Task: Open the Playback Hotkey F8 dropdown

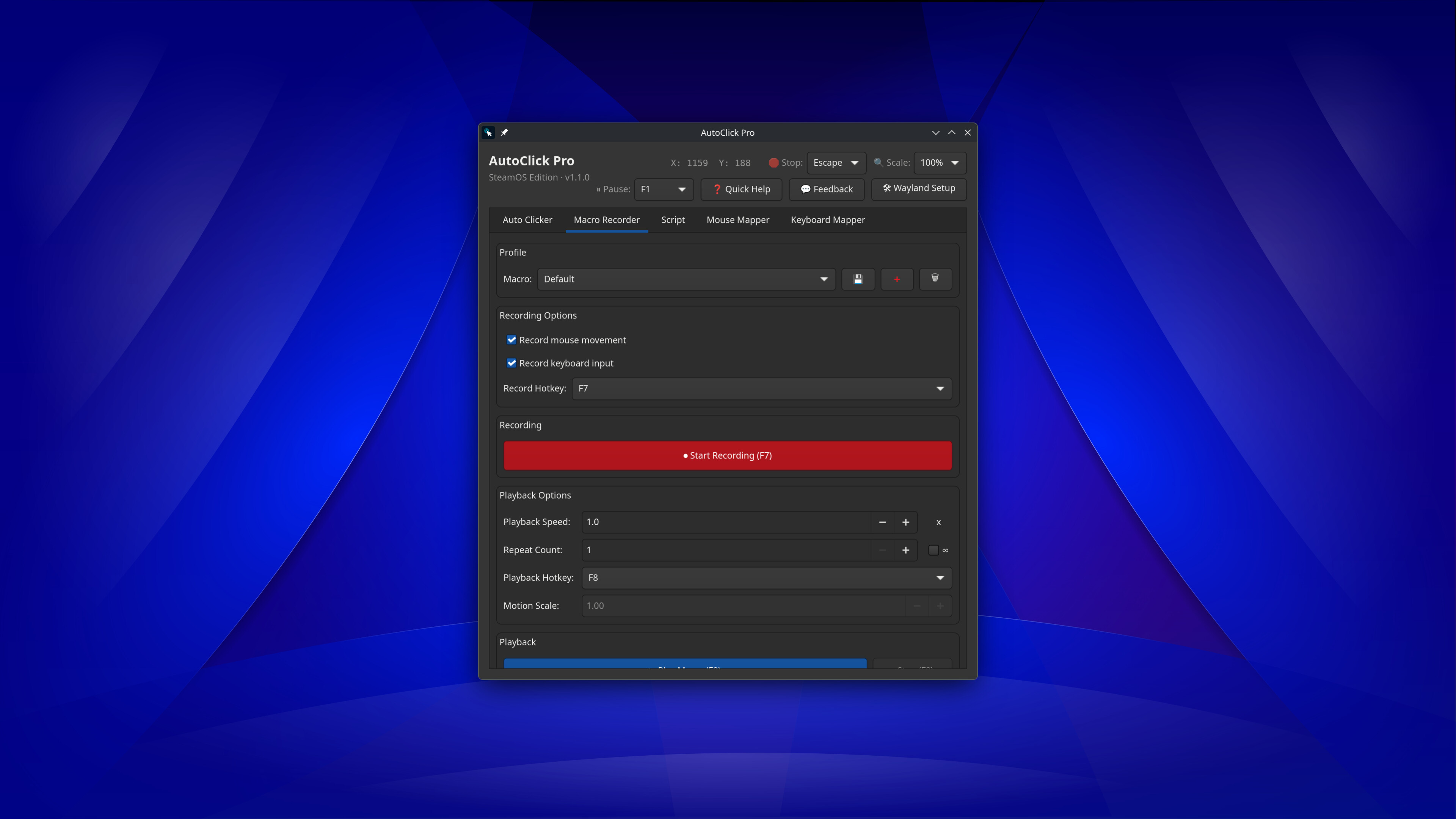Action: click(766, 577)
